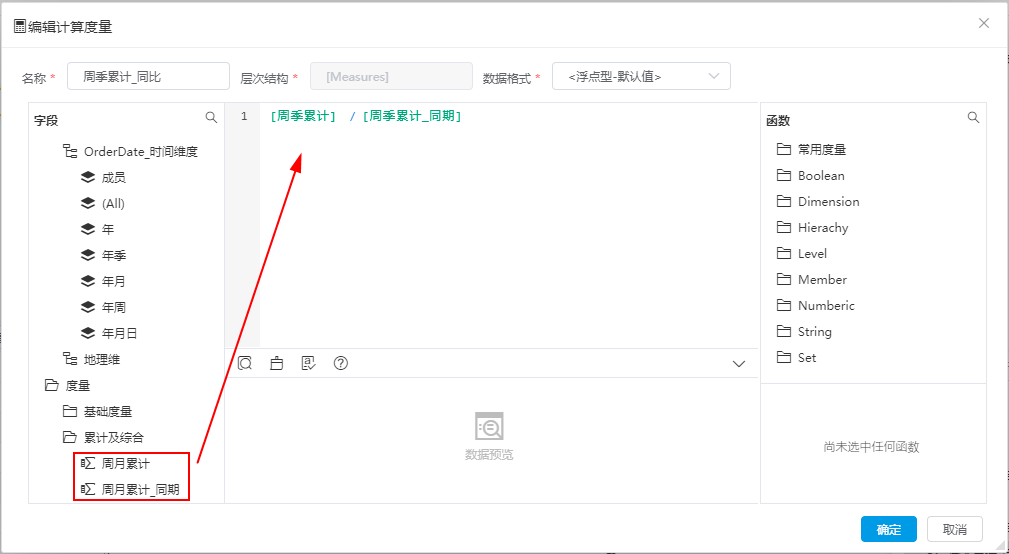This screenshot has height=554, width=1009.
Task: Click the 层次结构 [Measures] field
Action: click(391, 76)
